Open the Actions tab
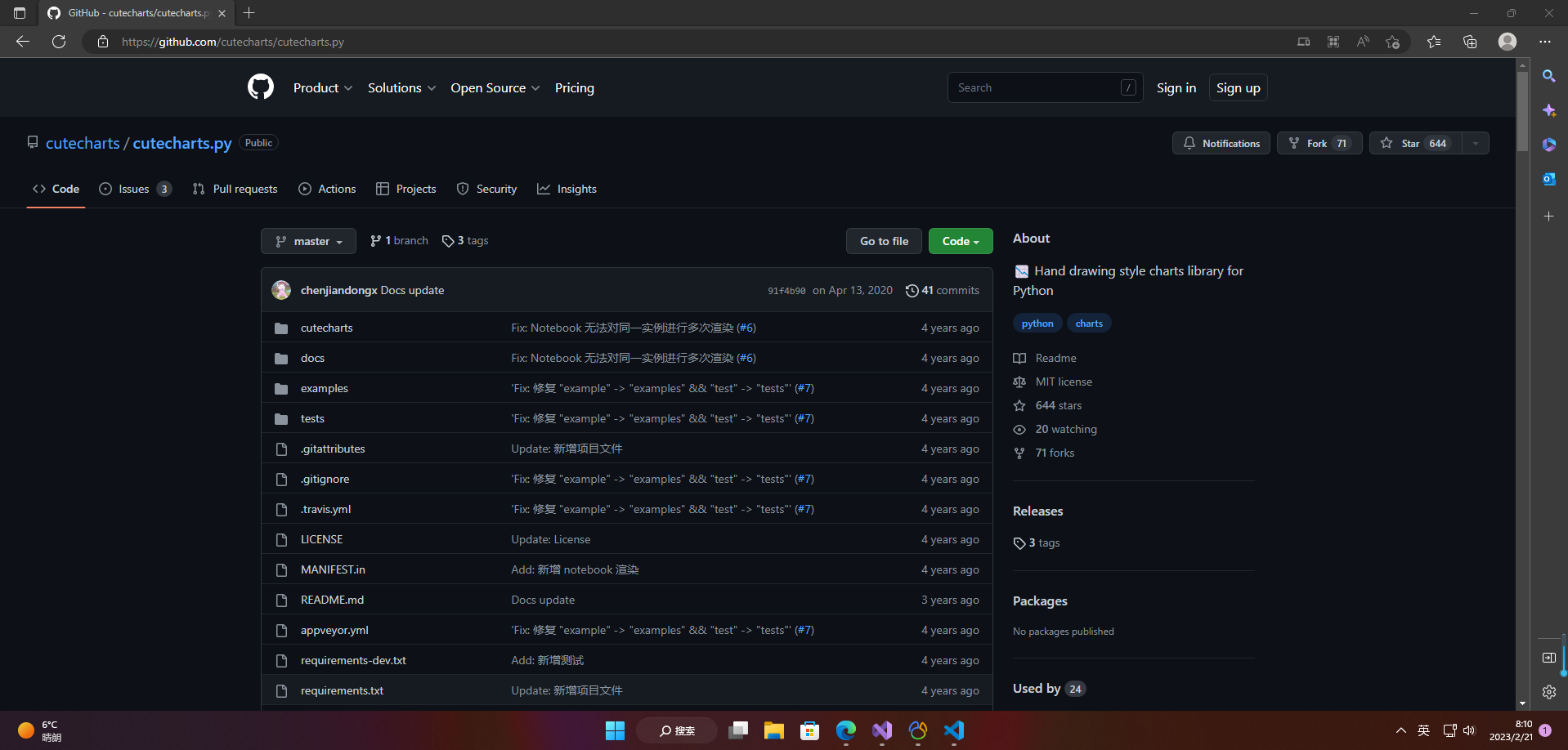 327,189
